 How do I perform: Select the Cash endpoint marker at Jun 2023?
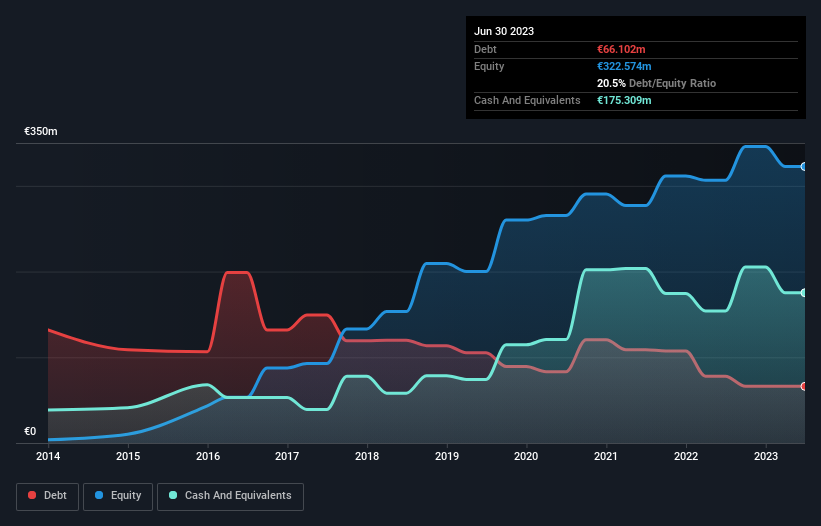(x=804, y=293)
